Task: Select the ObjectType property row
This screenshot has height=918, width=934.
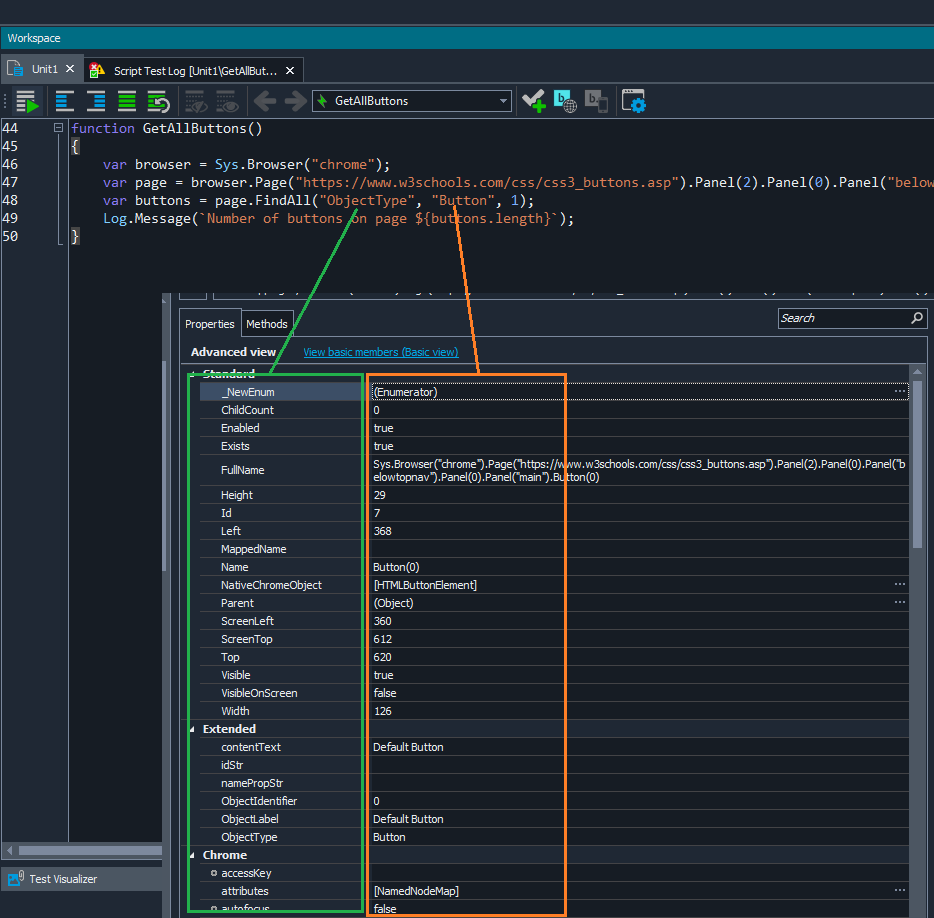Action: click(x=249, y=837)
